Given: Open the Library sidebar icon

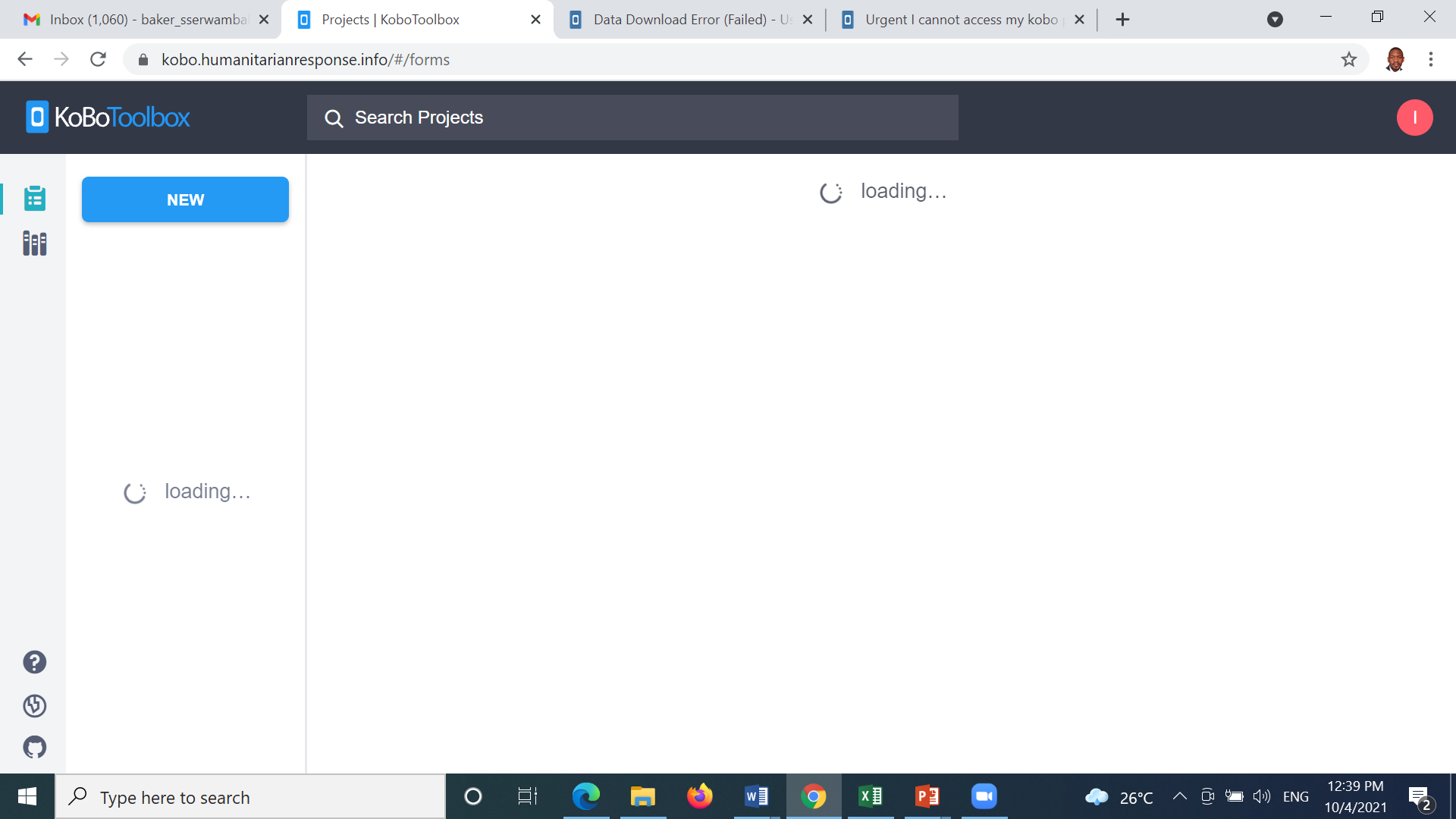Looking at the screenshot, I should coord(34,243).
